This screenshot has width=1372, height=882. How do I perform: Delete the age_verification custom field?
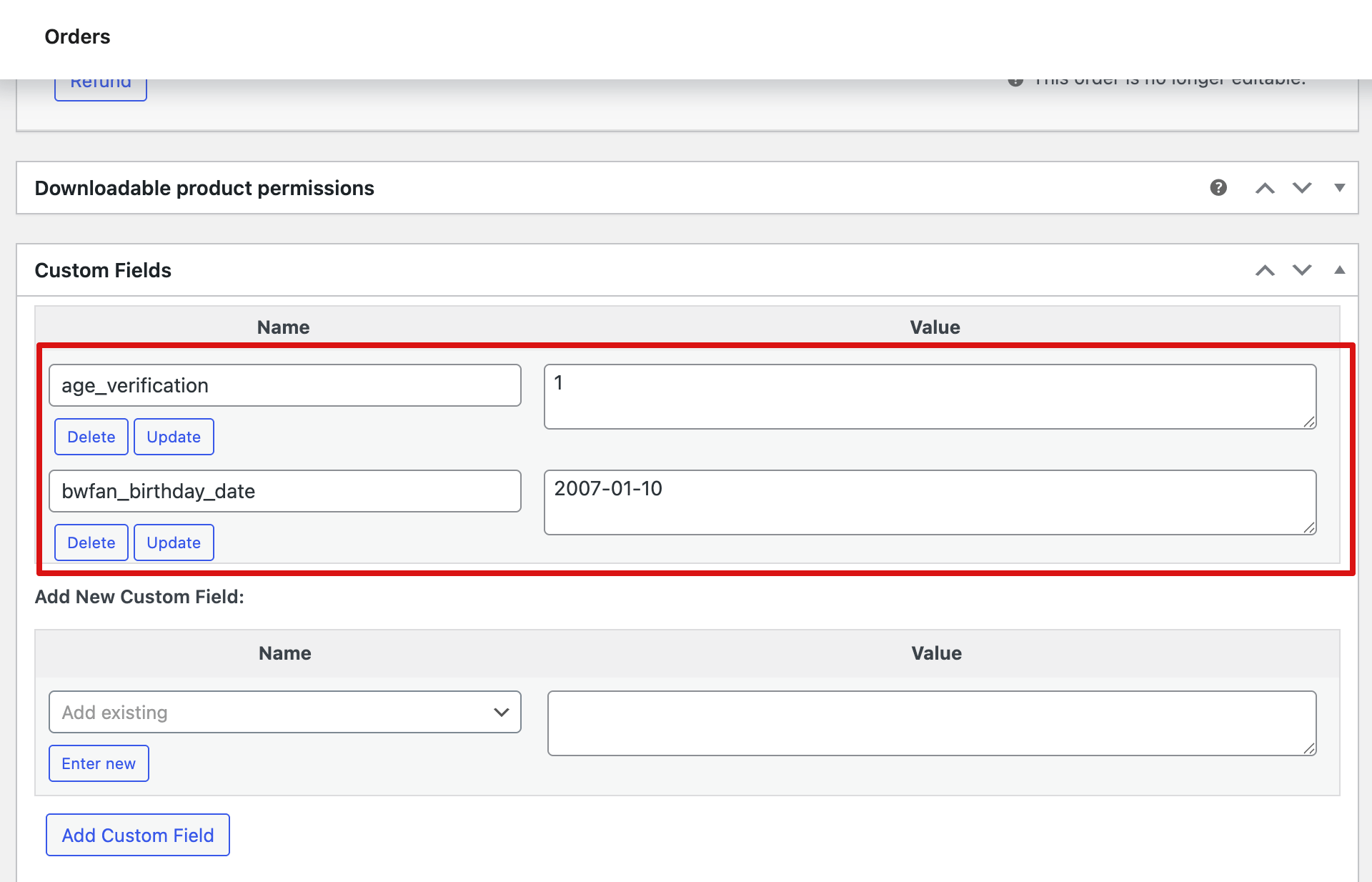click(x=91, y=437)
